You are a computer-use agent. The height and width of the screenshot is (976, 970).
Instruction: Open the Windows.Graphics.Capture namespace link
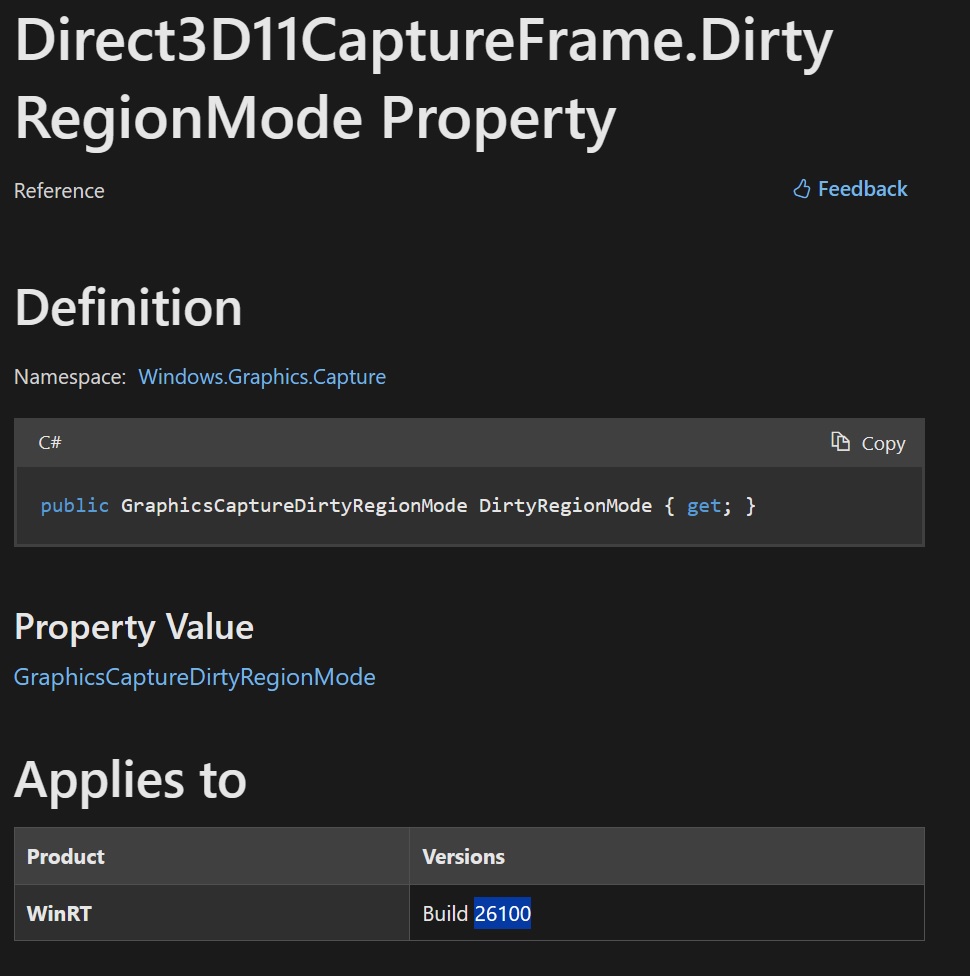(261, 377)
